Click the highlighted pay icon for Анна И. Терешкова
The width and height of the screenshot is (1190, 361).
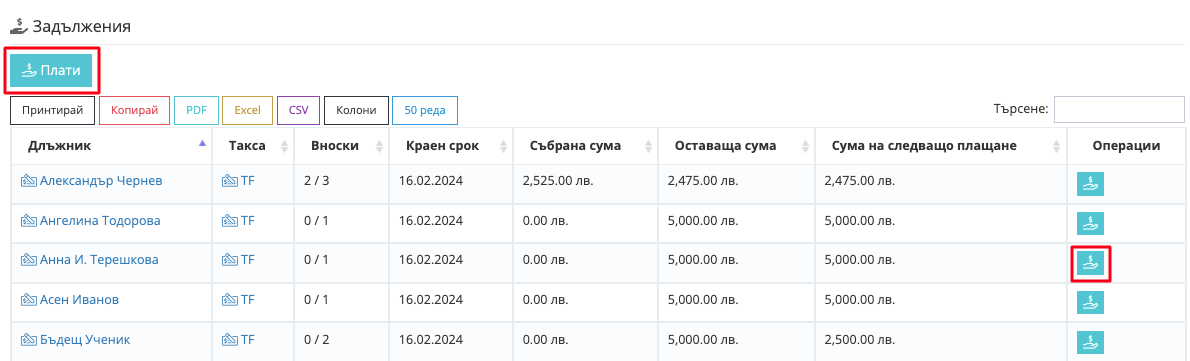[x=1091, y=263]
